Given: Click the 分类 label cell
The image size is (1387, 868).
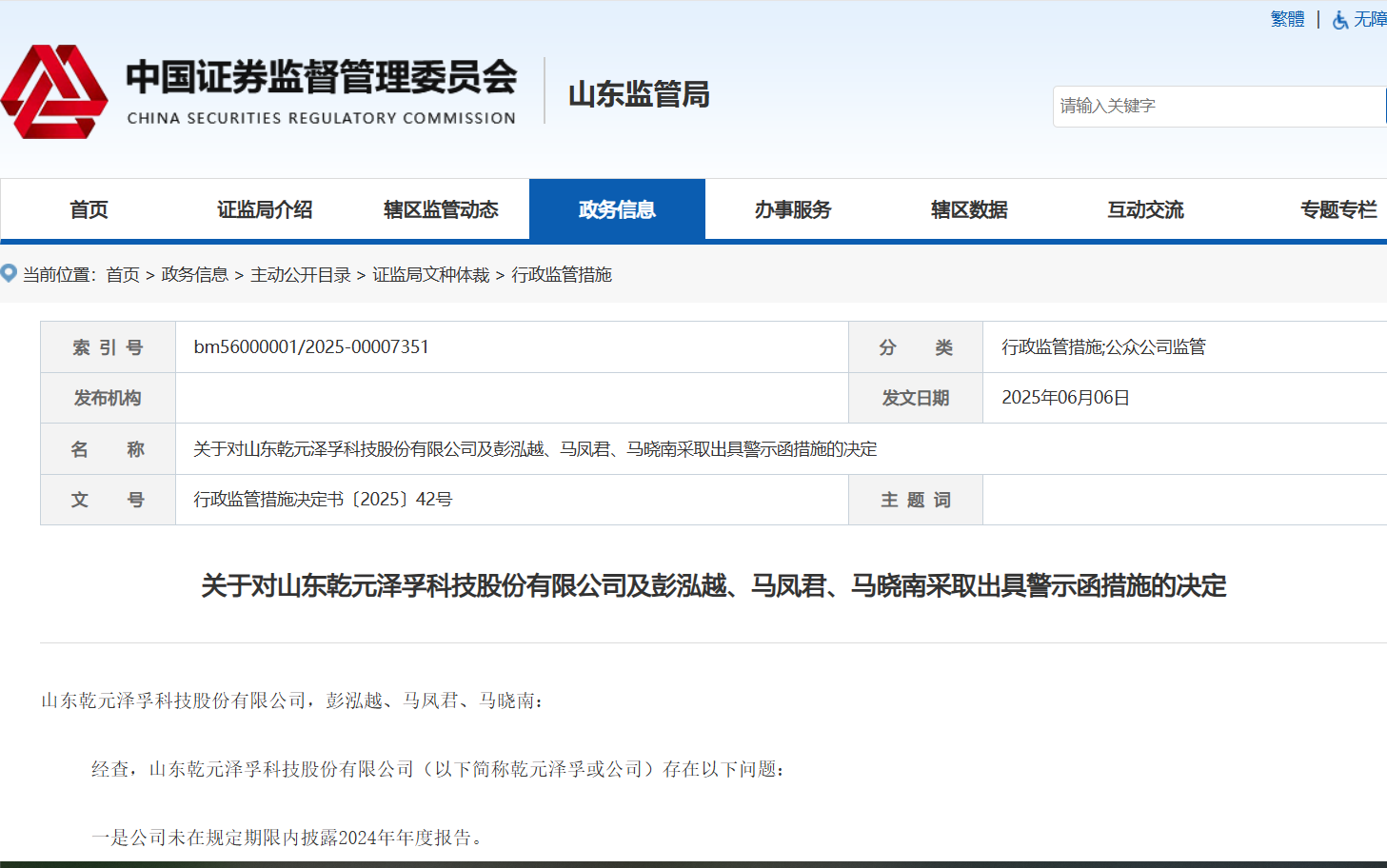Looking at the screenshot, I should click(916, 347).
